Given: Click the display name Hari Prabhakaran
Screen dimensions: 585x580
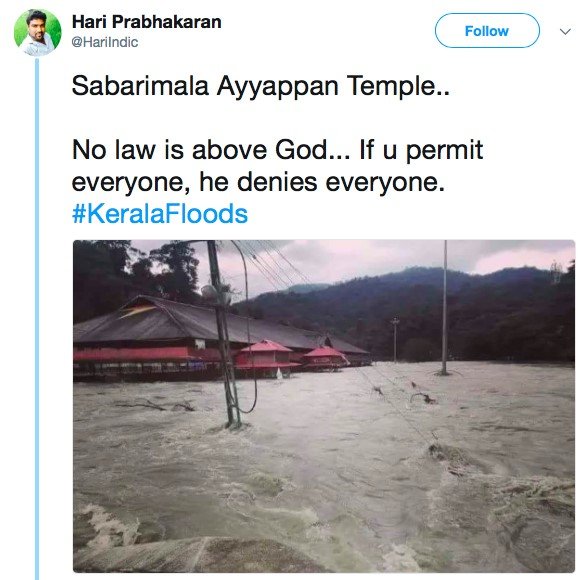Looking at the screenshot, I should click(x=146, y=22).
